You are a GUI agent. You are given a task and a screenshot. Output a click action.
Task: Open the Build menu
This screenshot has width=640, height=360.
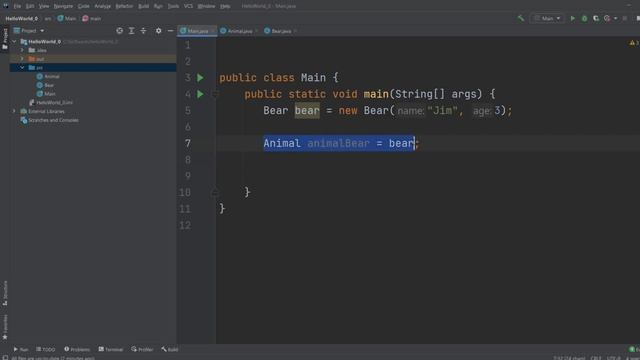point(143,6)
